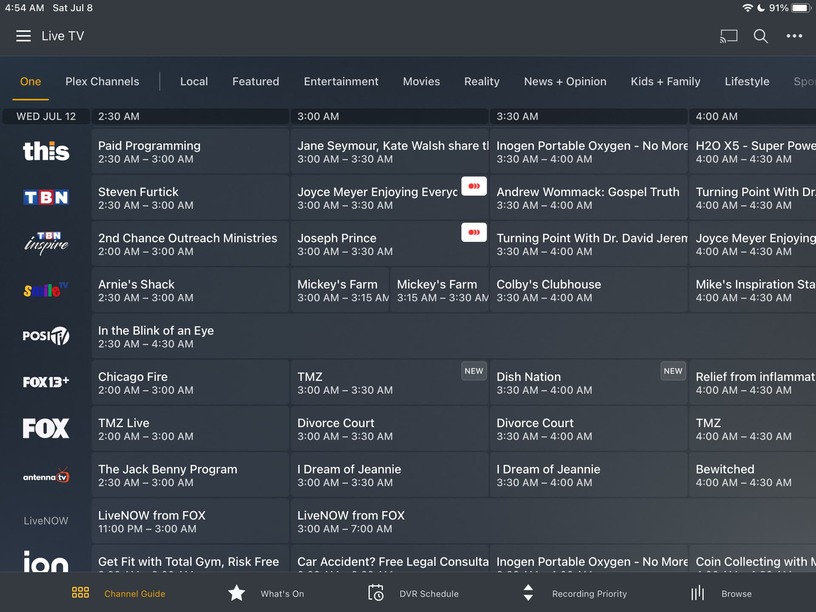The height and width of the screenshot is (612, 816).
Task: Tap the 3:00 AM time header
Action: click(389, 117)
